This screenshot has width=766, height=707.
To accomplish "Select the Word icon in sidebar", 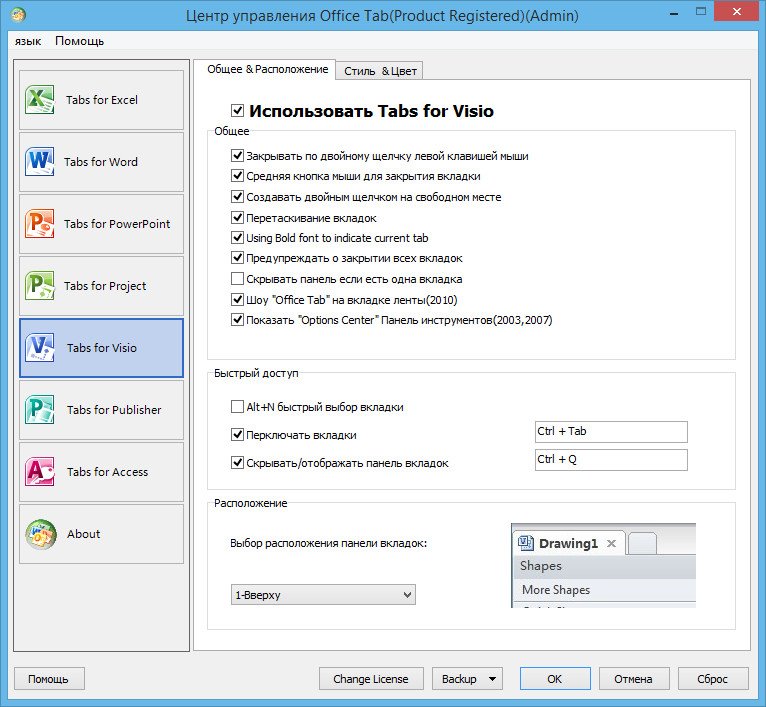I will [x=40, y=161].
